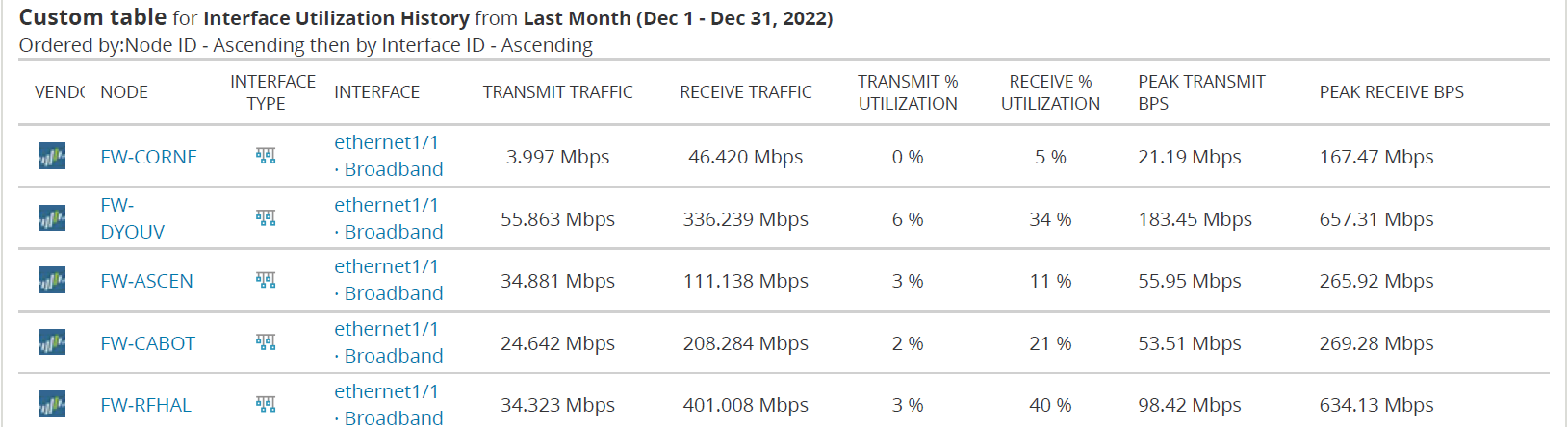The height and width of the screenshot is (427, 1568).
Task: Click the vendor icon for FW-CORNE
Action: click(52, 156)
